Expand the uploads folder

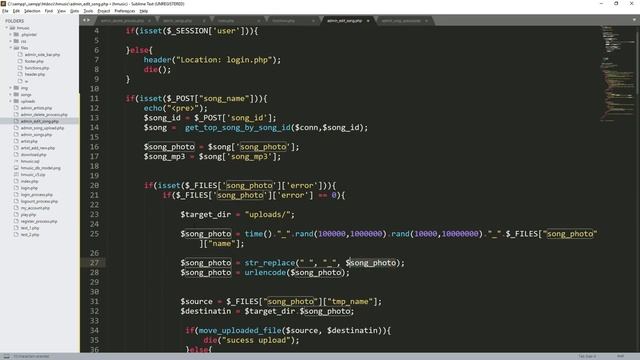[x=11, y=101]
